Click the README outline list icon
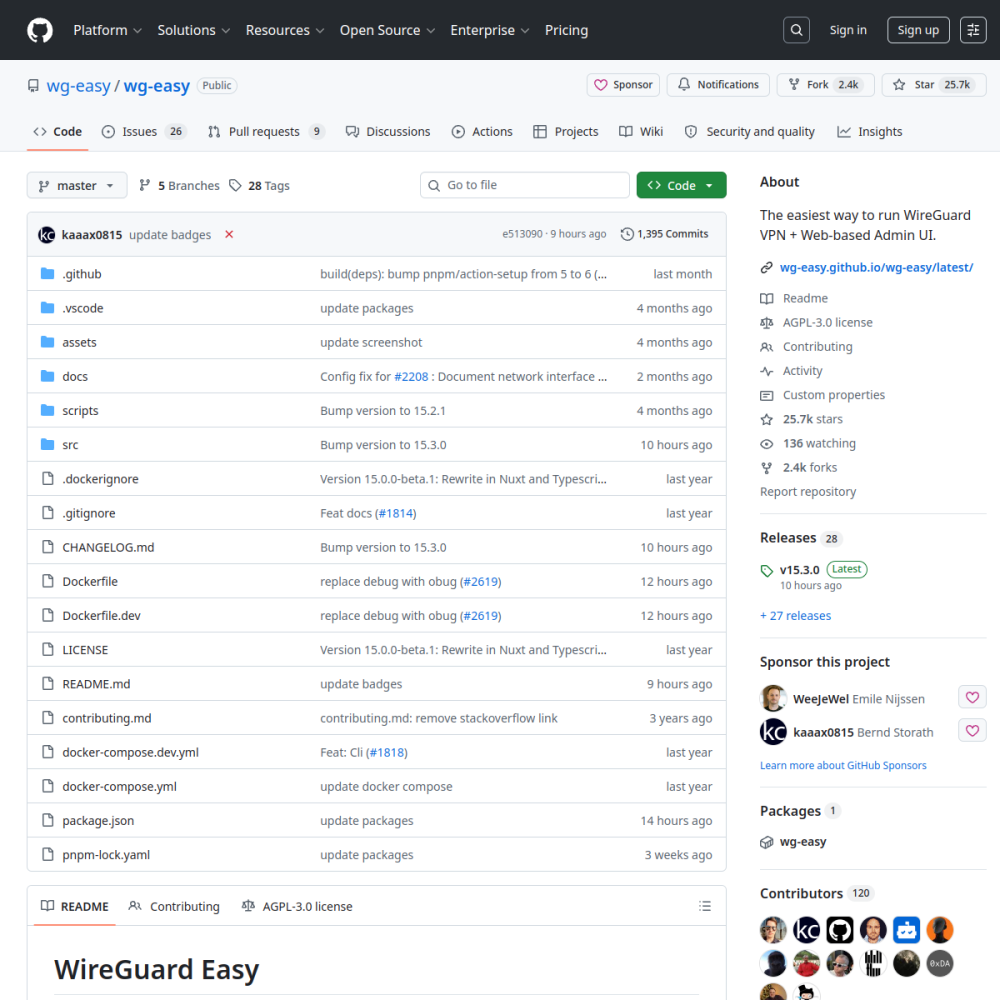The height and width of the screenshot is (1000, 1000). [704, 906]
